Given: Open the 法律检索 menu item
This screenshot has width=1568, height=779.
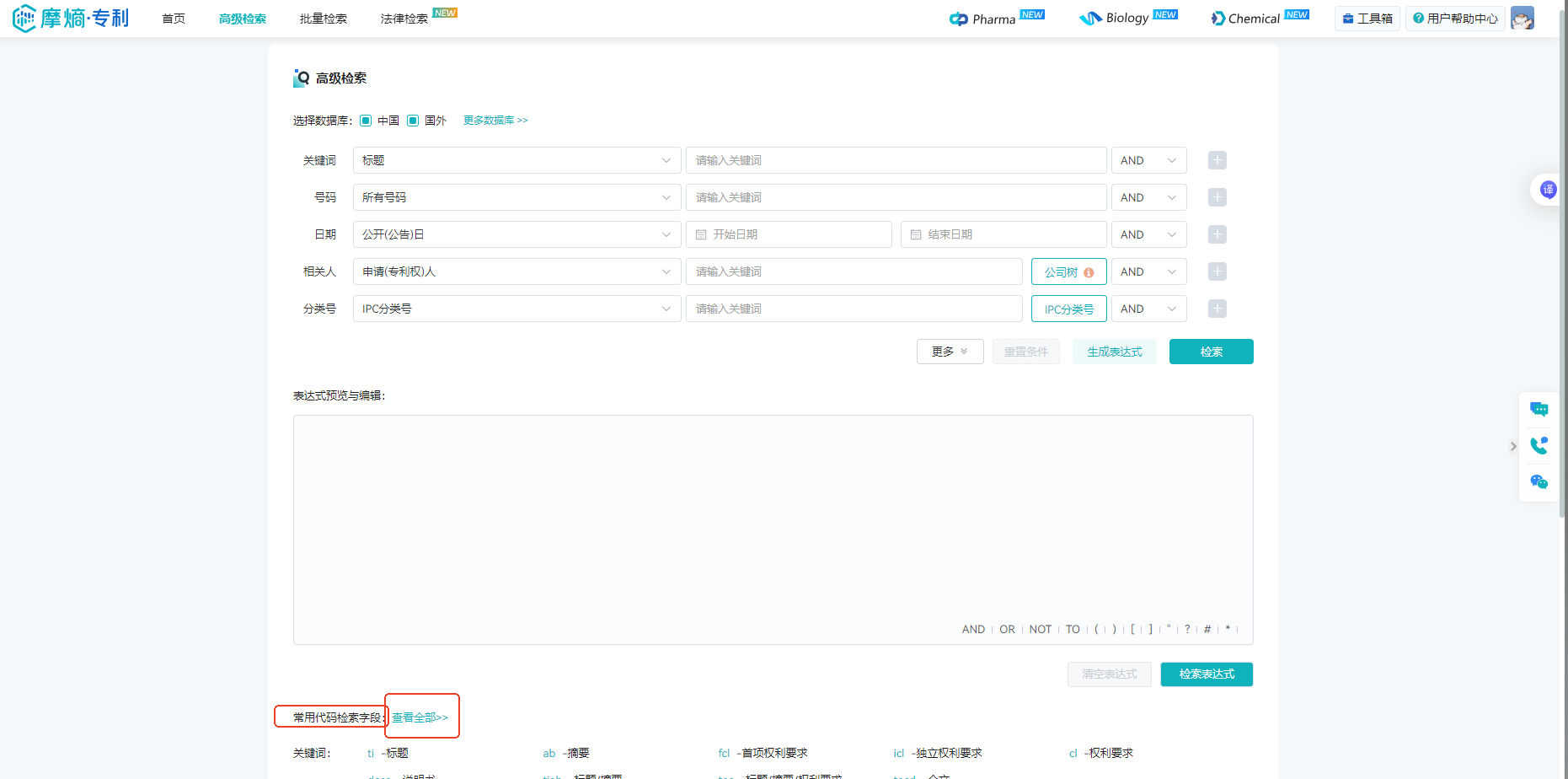Looking at the screenshot, I should tap(404, 19).
